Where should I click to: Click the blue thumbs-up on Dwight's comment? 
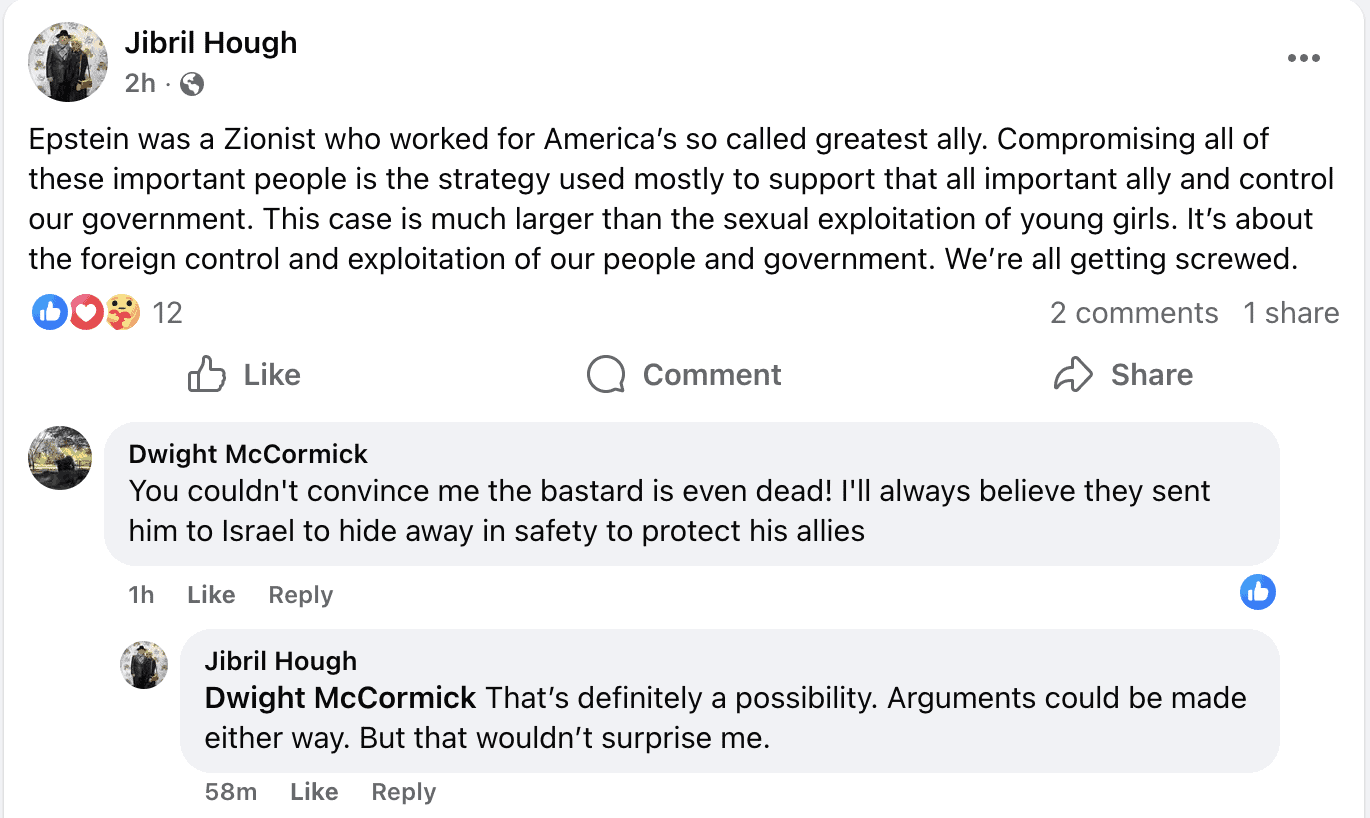pyautogui.click(x=1258, y=592)
